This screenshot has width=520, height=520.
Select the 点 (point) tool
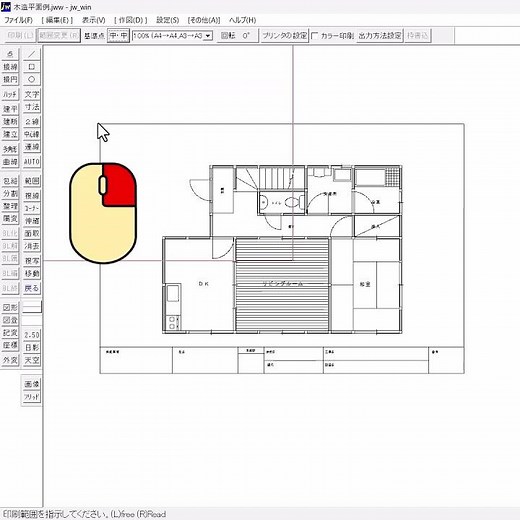[10, 54]
